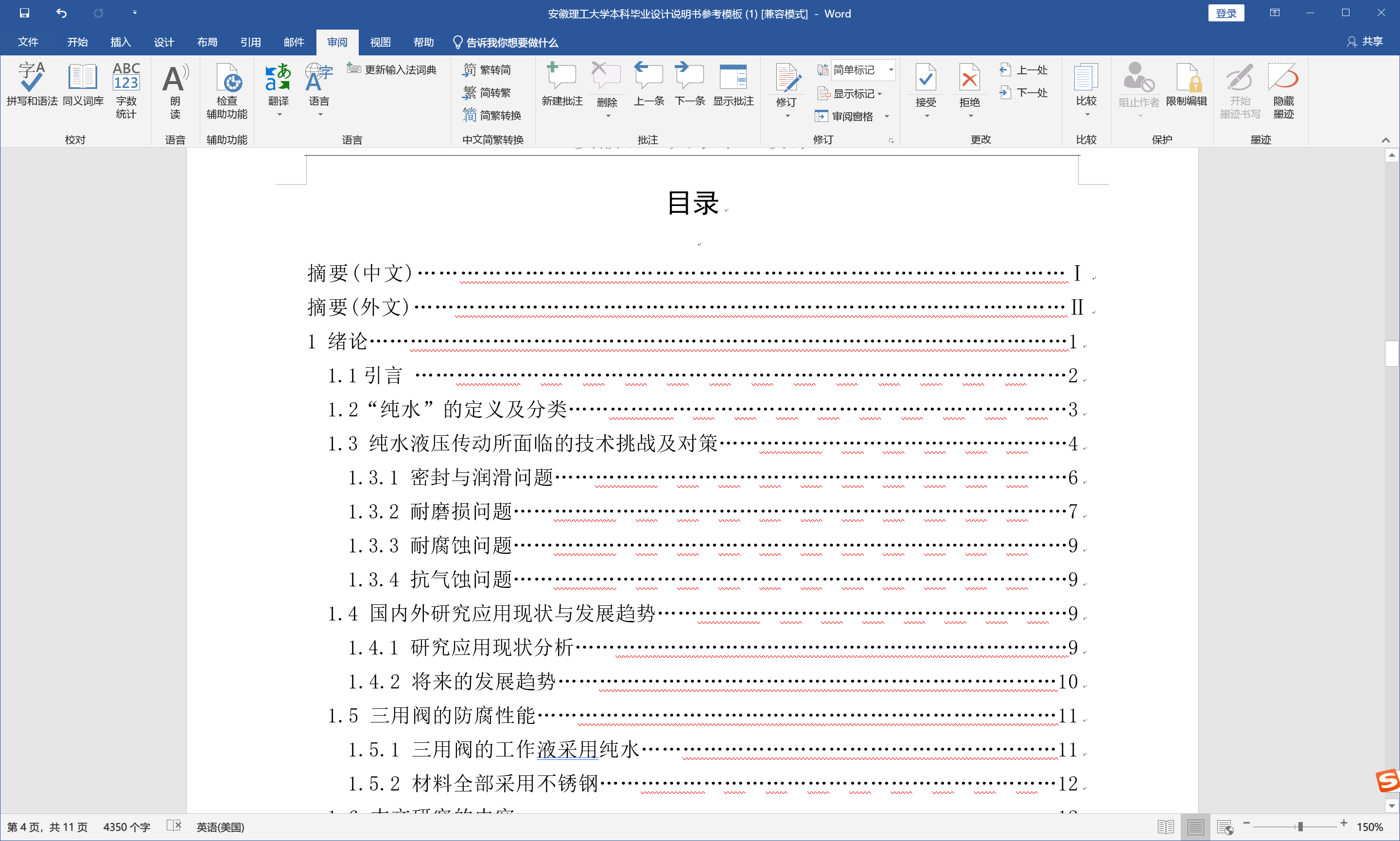The image size is (1400, 841).
Task: Click the Tell me search box
Action: pos(511,42)
